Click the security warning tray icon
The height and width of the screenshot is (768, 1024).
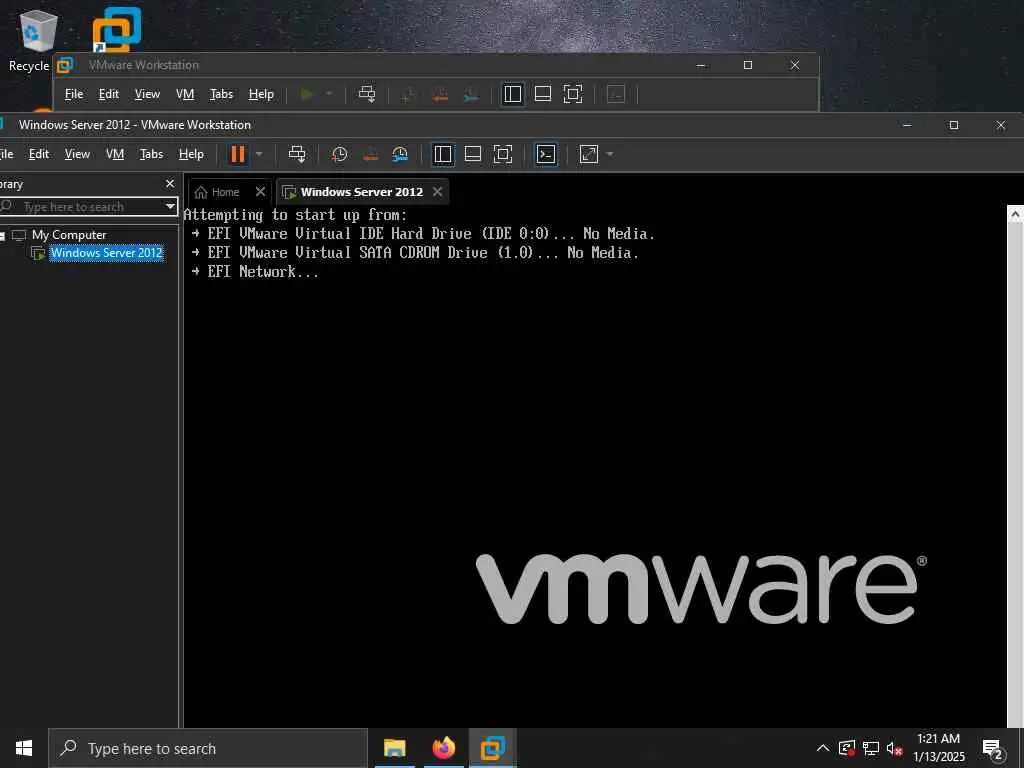coord(847,748)
